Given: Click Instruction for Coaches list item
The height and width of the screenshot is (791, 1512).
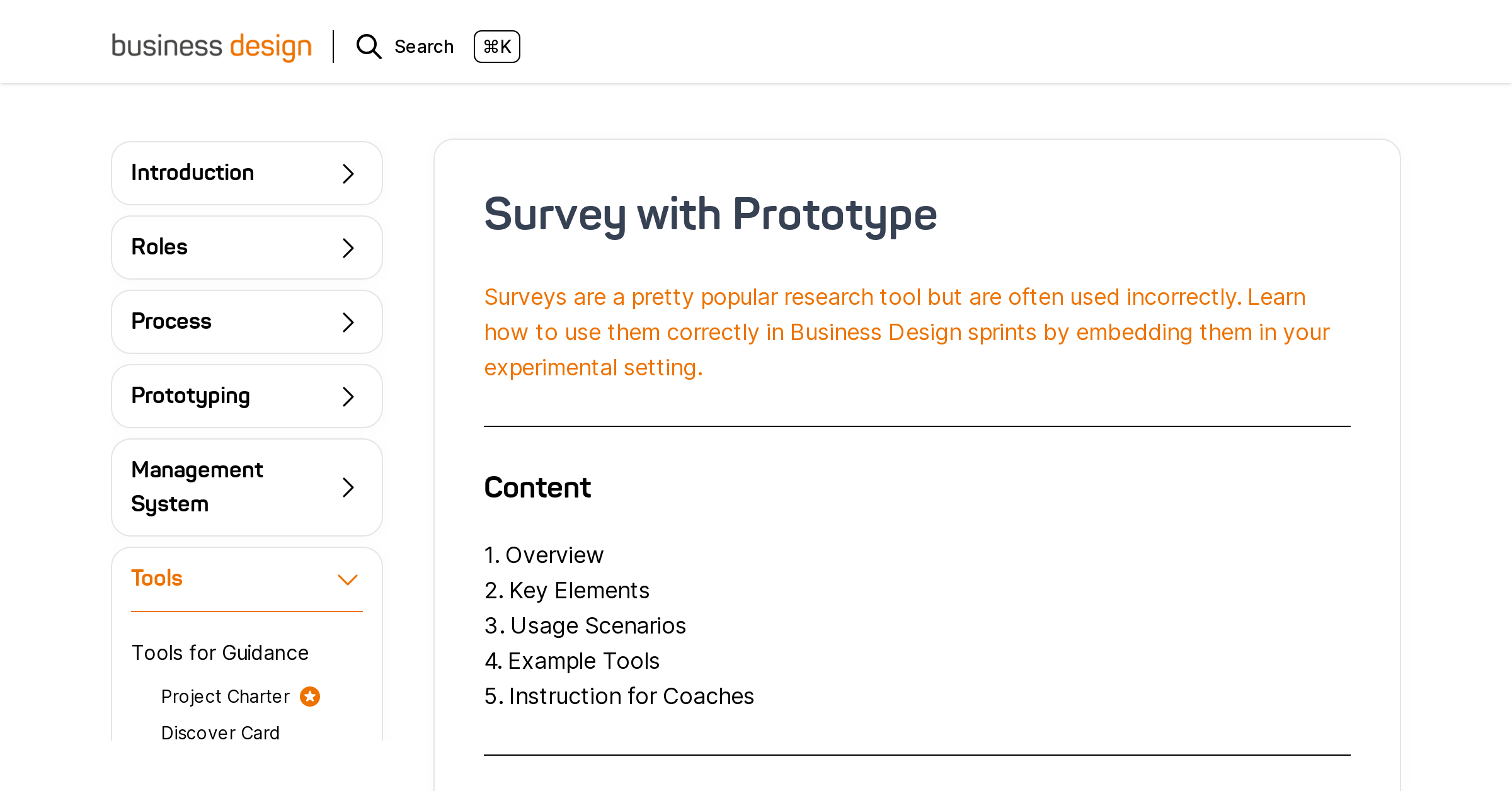Looking at the screenshot, I should pyautogui.click(x=631, y=697).
